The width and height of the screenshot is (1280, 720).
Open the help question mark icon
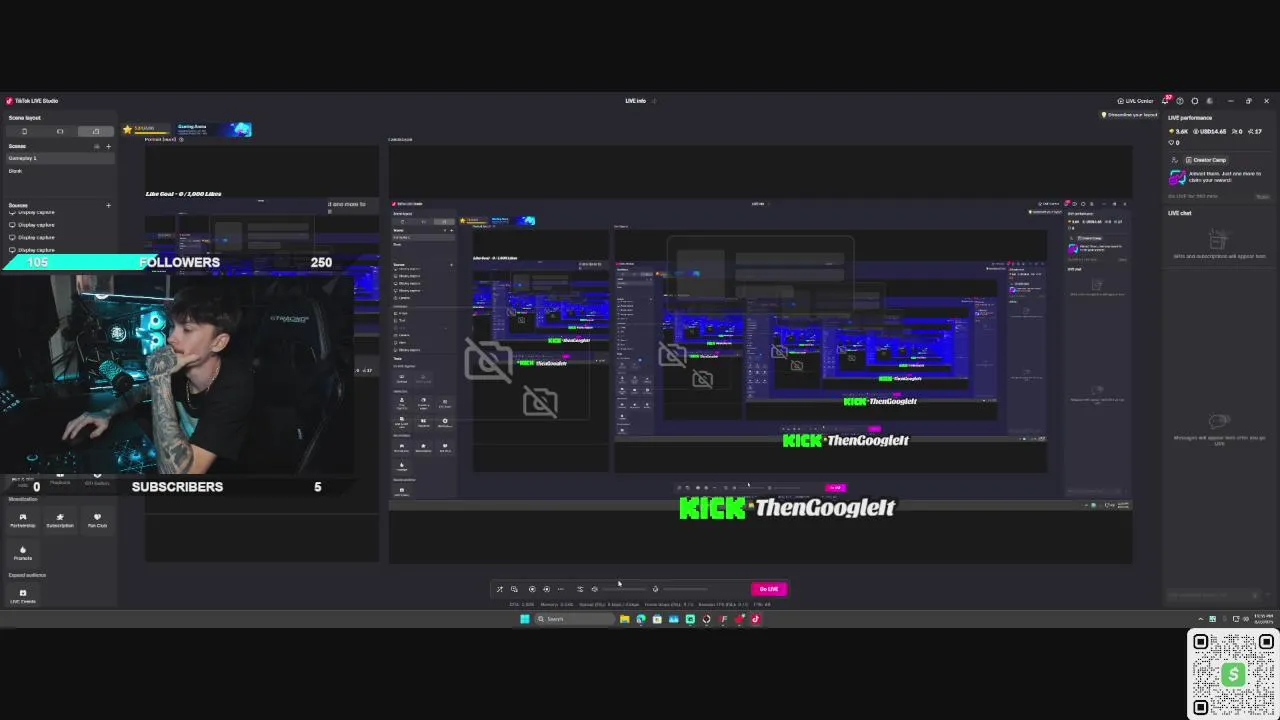pyautogui.click(x=1180, y=101)
